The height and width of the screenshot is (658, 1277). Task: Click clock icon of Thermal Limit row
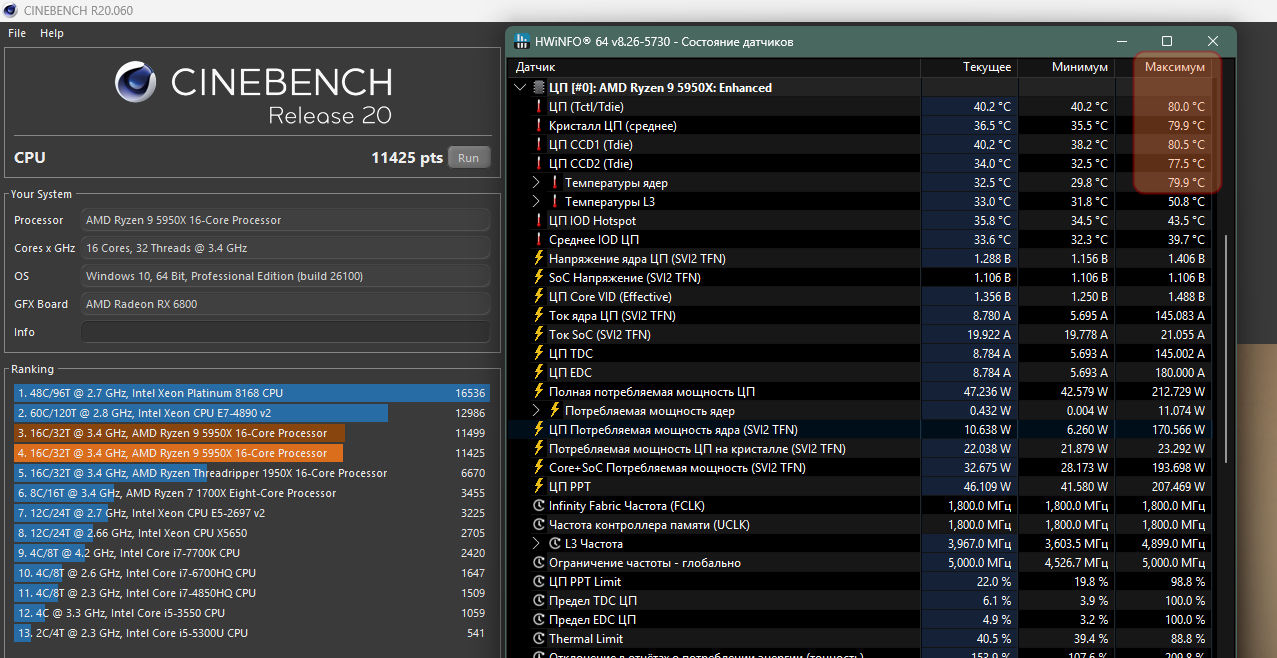tap(539, 639)
